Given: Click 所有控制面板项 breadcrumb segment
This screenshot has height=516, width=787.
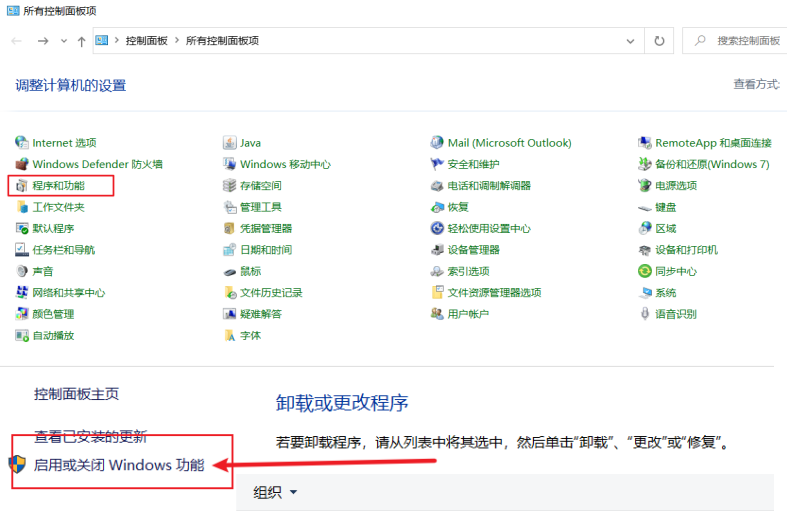Looking at the screenshot, I should click(222, 41).
